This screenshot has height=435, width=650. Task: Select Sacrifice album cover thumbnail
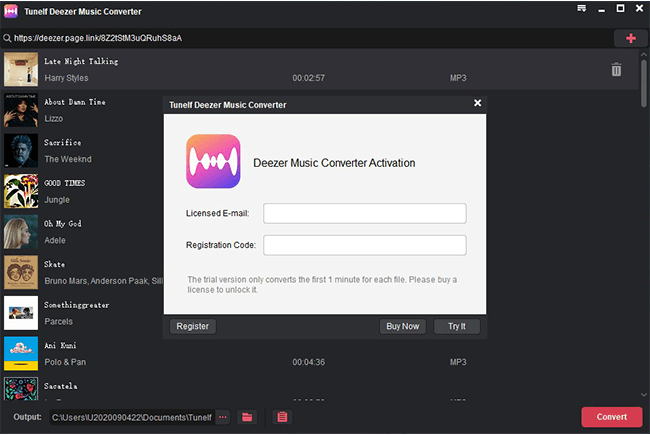point(21,151)
